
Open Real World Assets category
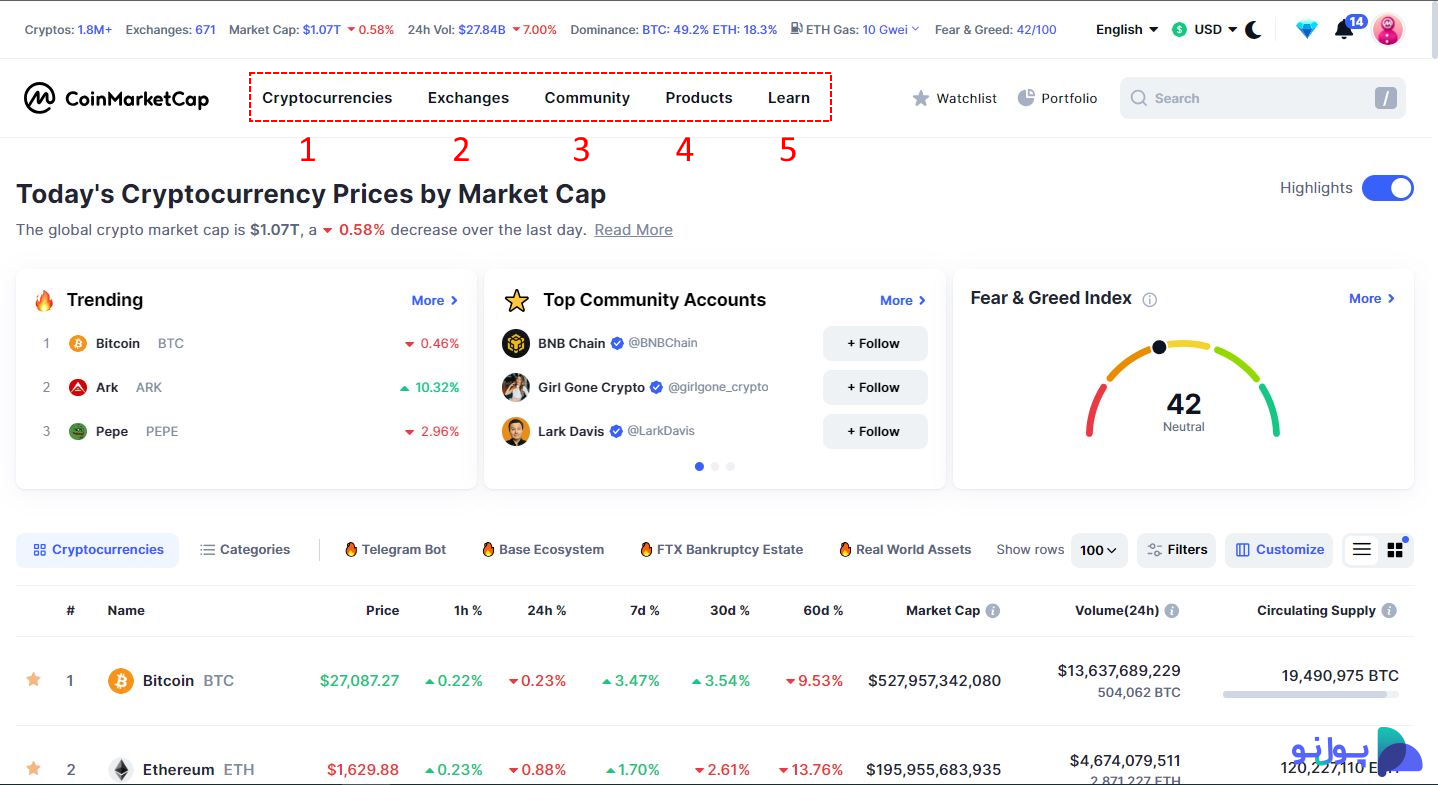[x=905, y=549]
